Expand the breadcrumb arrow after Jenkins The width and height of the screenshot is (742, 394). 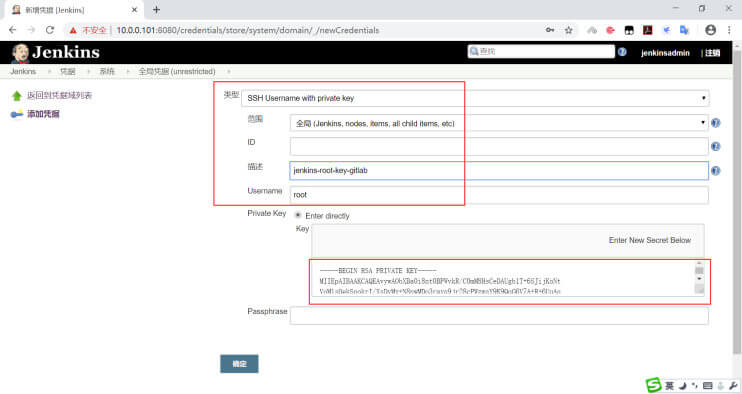tap(49, 71)
